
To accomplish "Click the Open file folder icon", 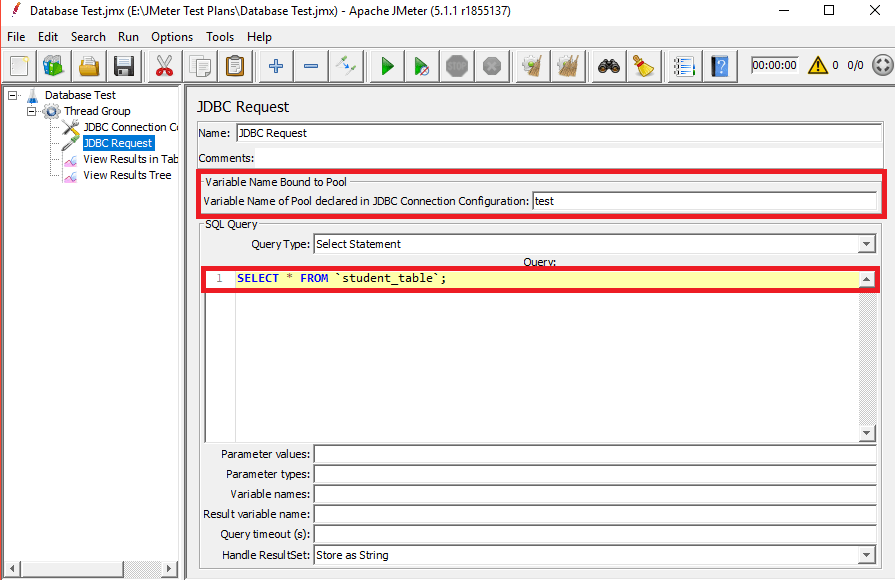I will pos(89,66).
